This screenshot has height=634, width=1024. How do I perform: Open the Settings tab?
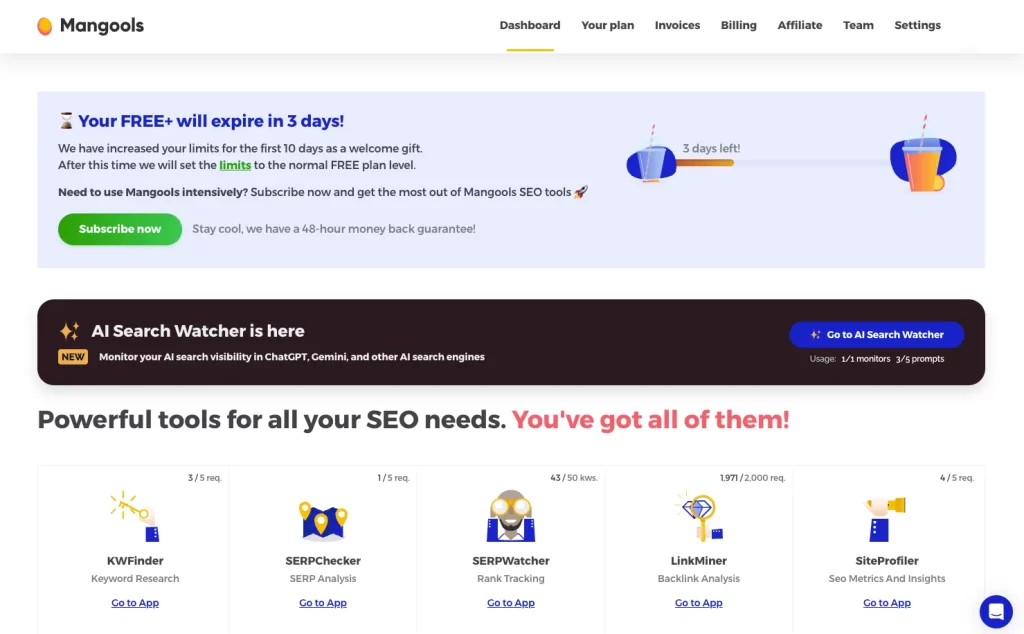click(x=917, y=26)
